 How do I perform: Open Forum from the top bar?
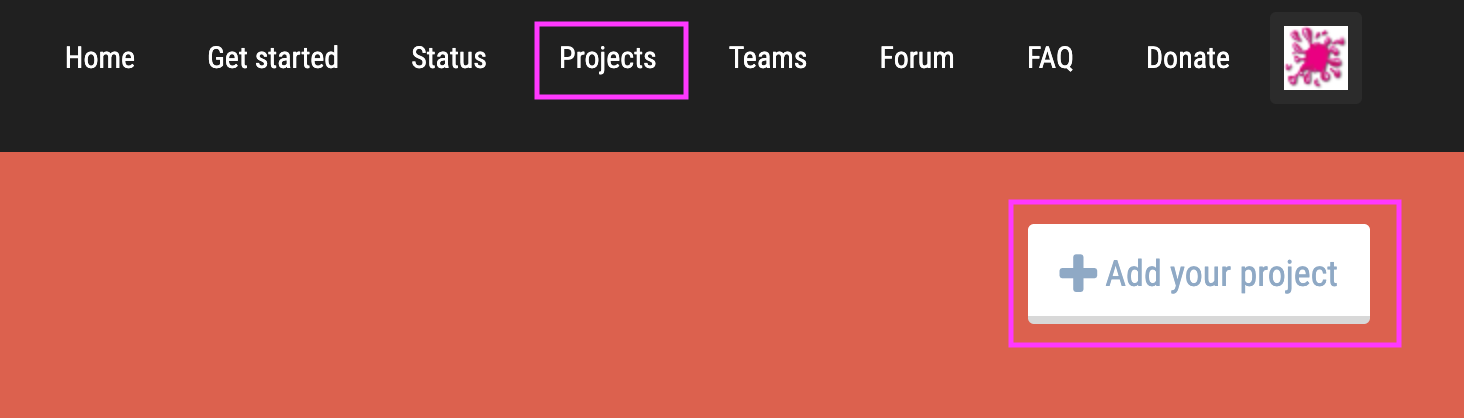coord(917,58)
